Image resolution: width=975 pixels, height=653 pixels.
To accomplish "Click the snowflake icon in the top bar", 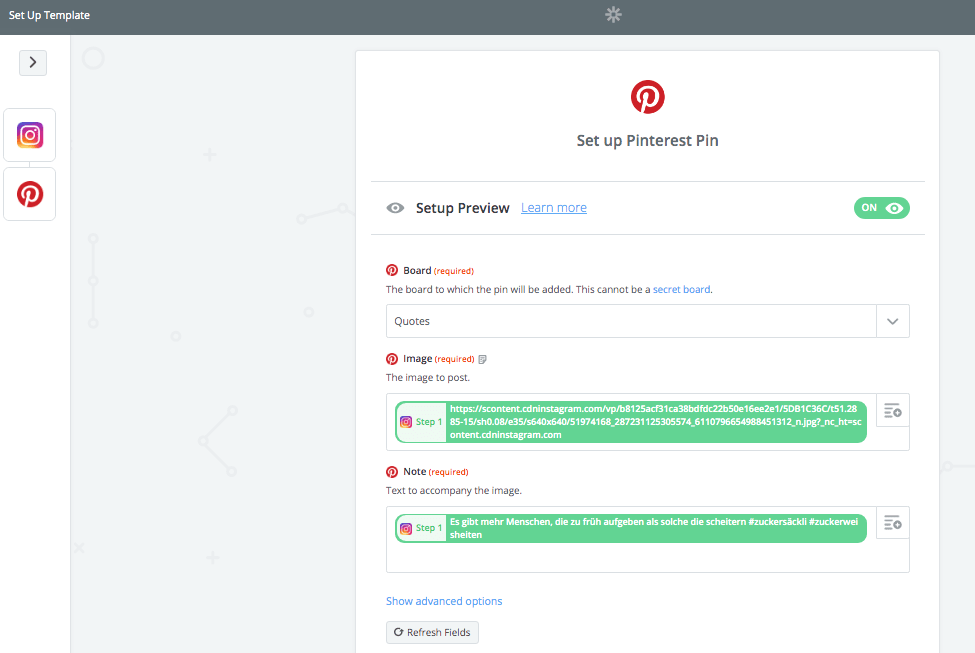I will 612,15.
